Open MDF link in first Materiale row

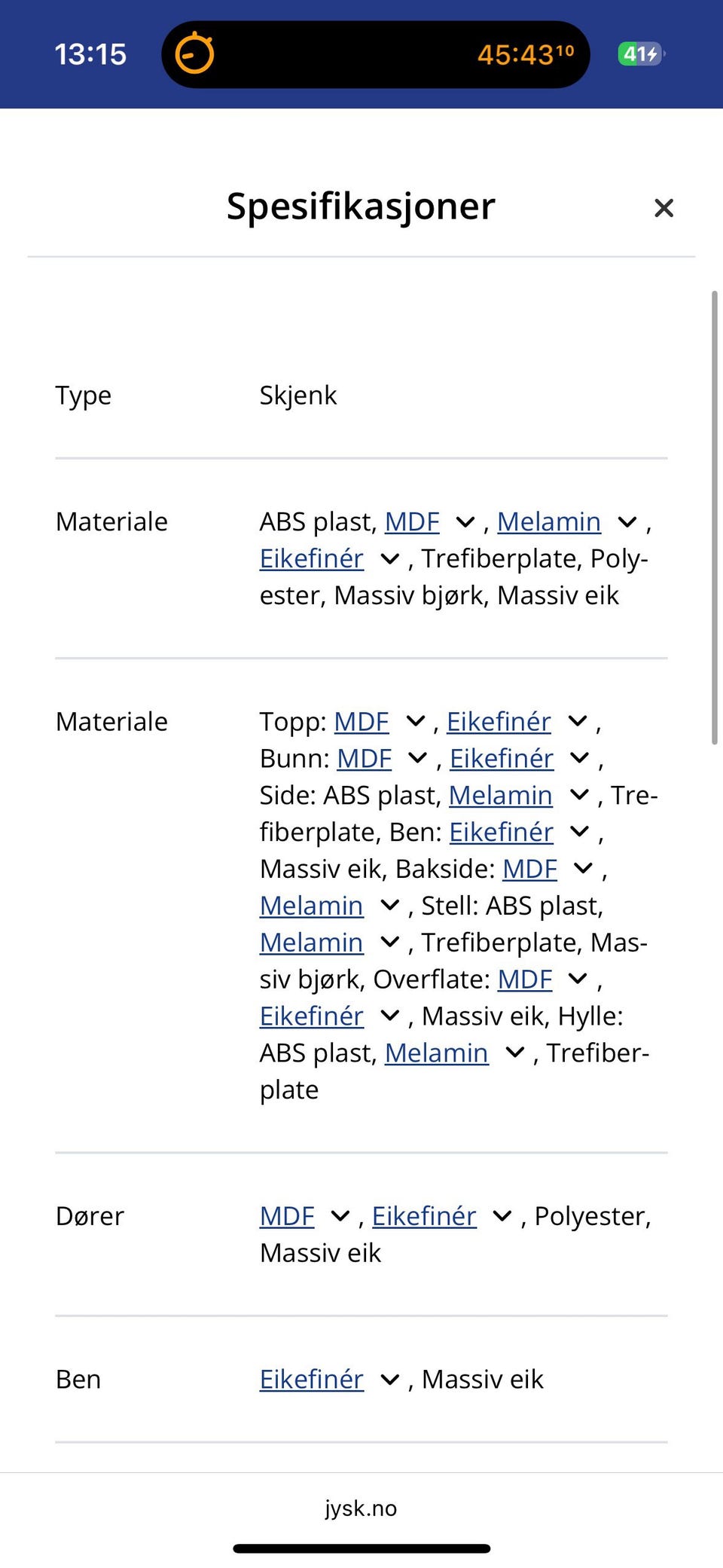[412, 521]
